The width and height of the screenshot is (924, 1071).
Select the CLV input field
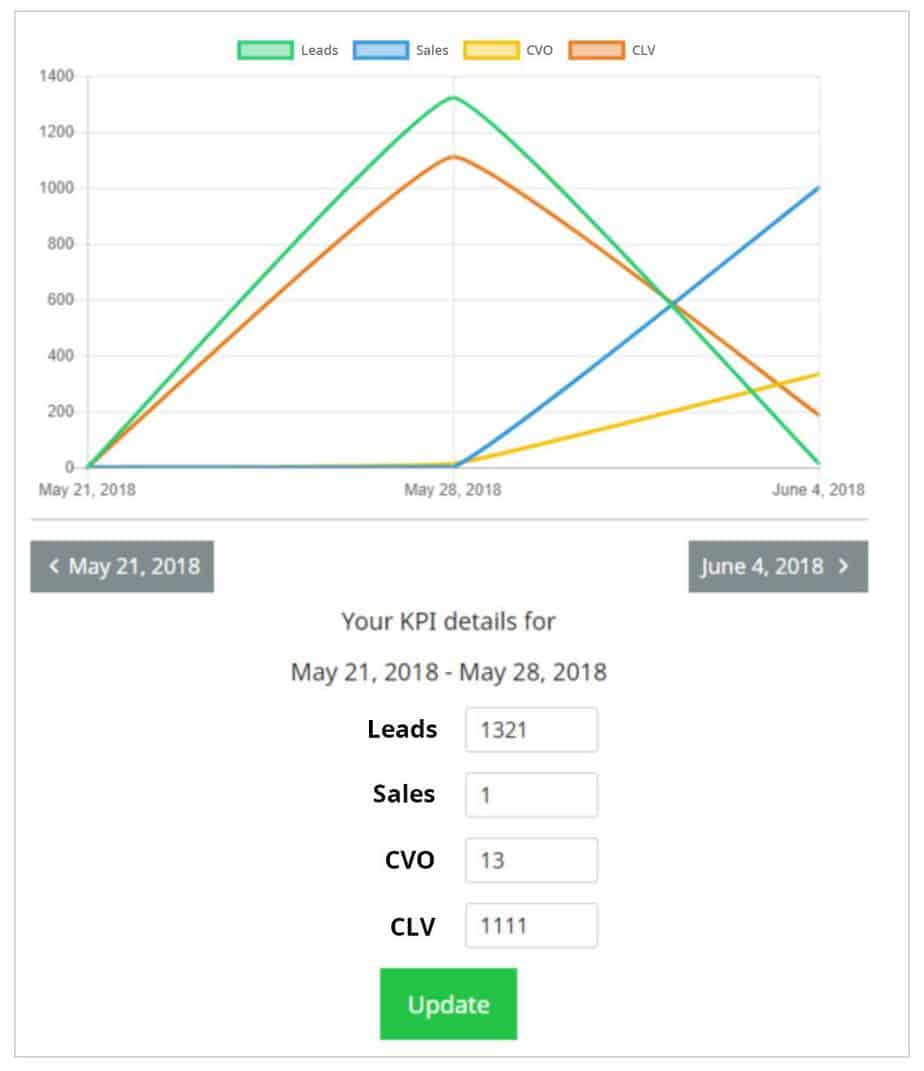coord(531,926)
